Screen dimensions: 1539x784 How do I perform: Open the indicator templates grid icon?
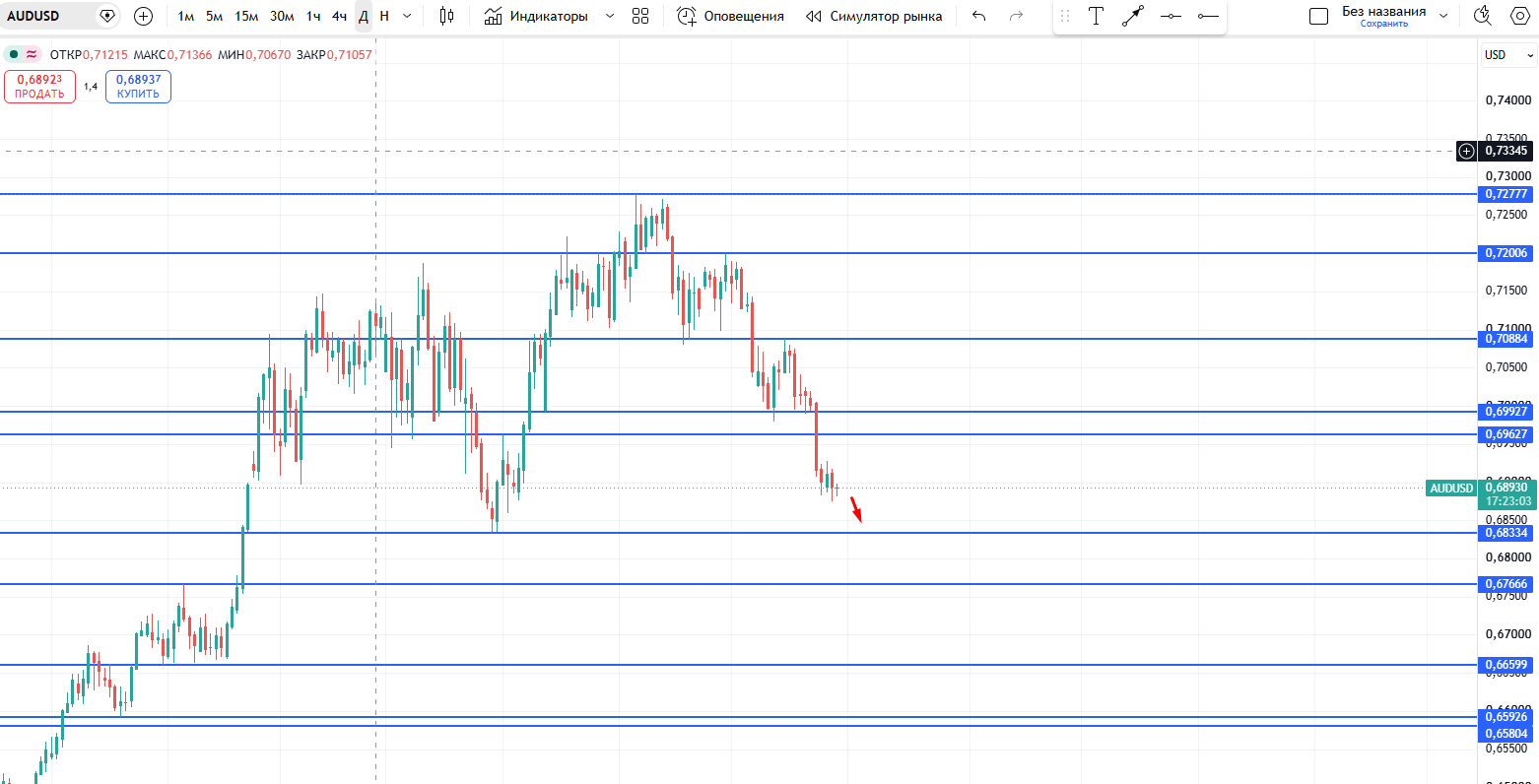[640, 16]
